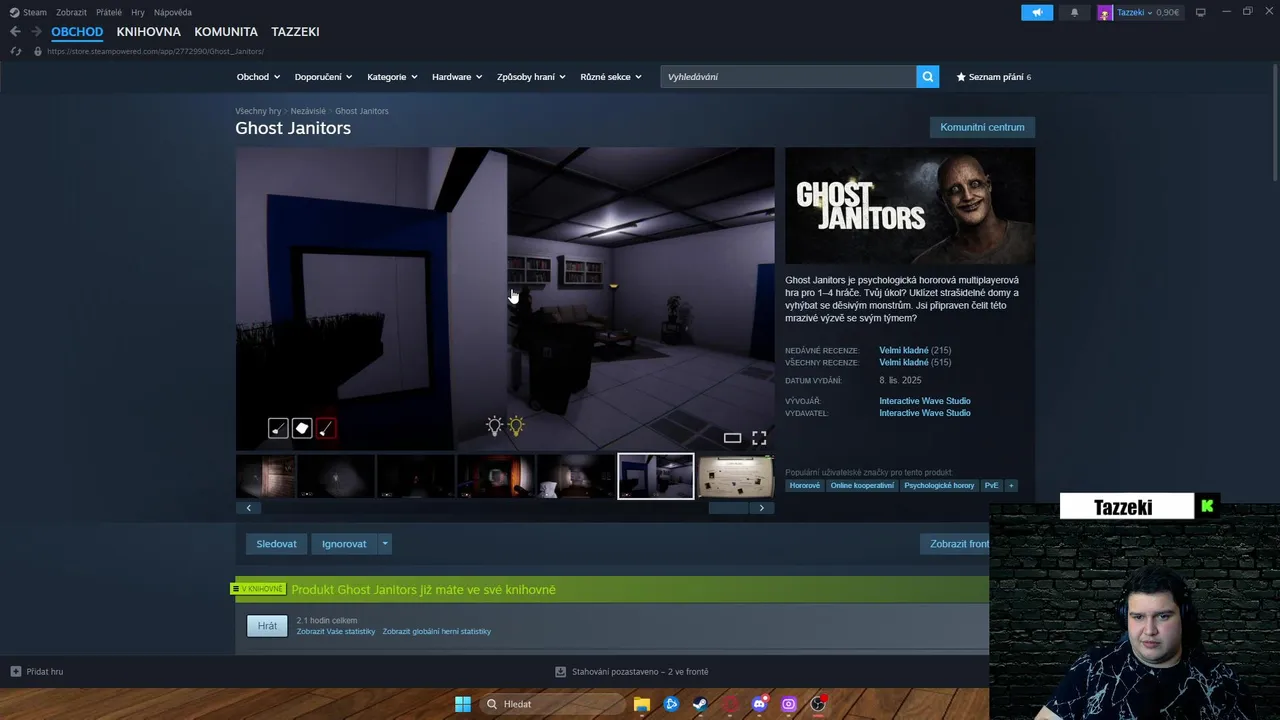
Task: Go to the TAZZEKI profile tab
Action: click(295, 32)
